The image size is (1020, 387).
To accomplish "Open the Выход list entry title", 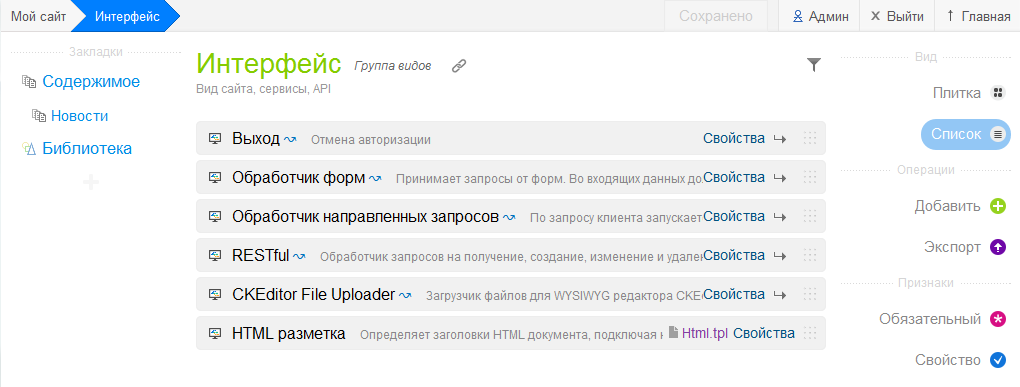I will 256,138.
